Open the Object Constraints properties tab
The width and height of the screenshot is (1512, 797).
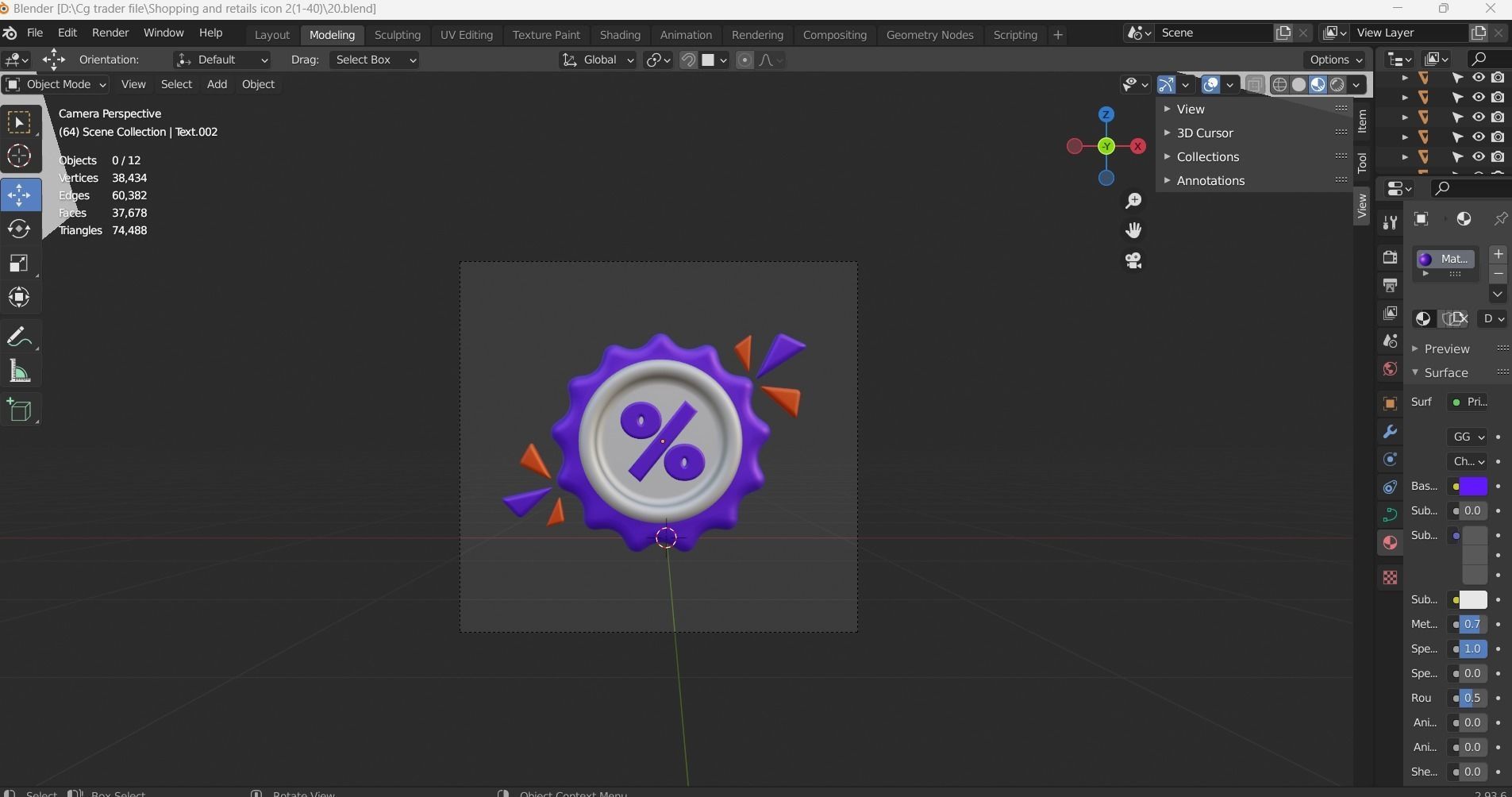pyautogui.click(x=1390, y=487)
